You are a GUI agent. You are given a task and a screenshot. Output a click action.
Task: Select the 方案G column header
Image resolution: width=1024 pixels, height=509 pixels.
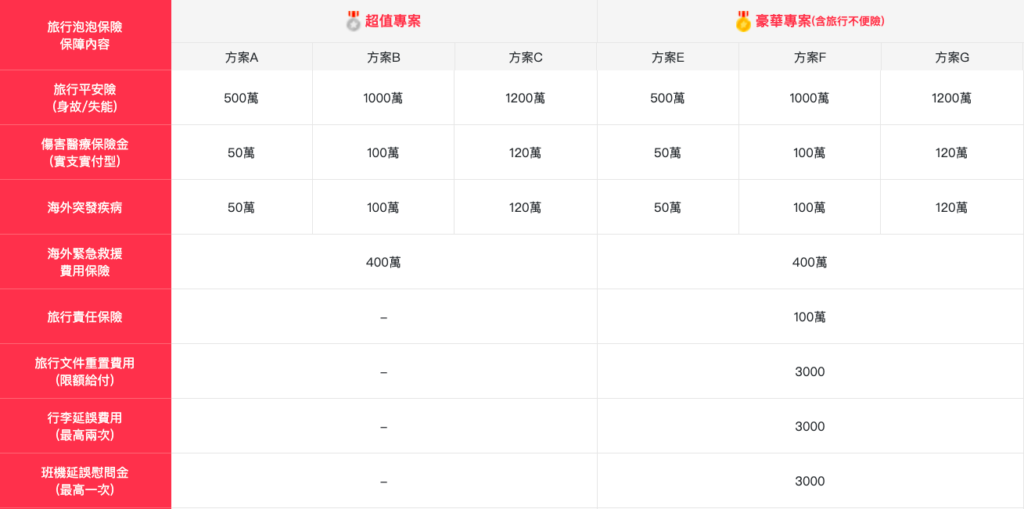click(x=951, y=58)
